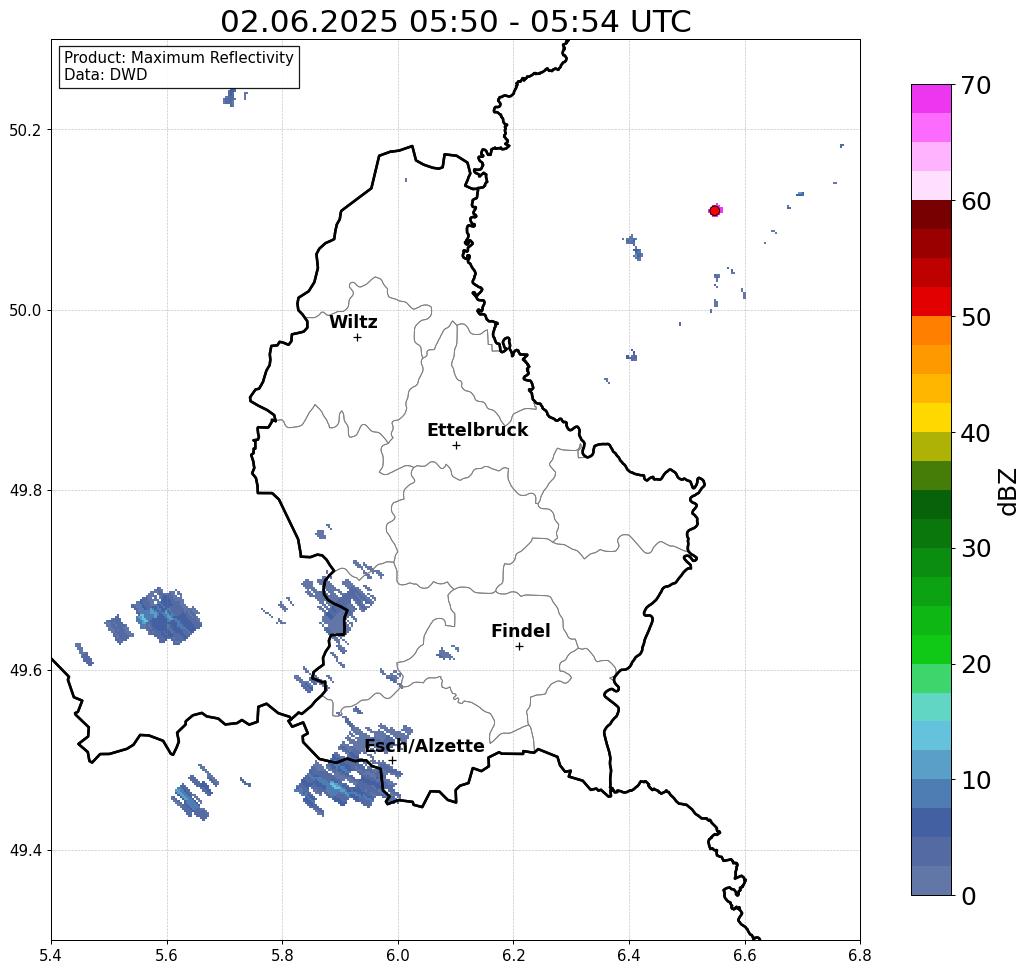Click the plot title timestamp 02.06.2025 05:50 - 05:54 UTC
The image size is (1029, 973).
455,22
